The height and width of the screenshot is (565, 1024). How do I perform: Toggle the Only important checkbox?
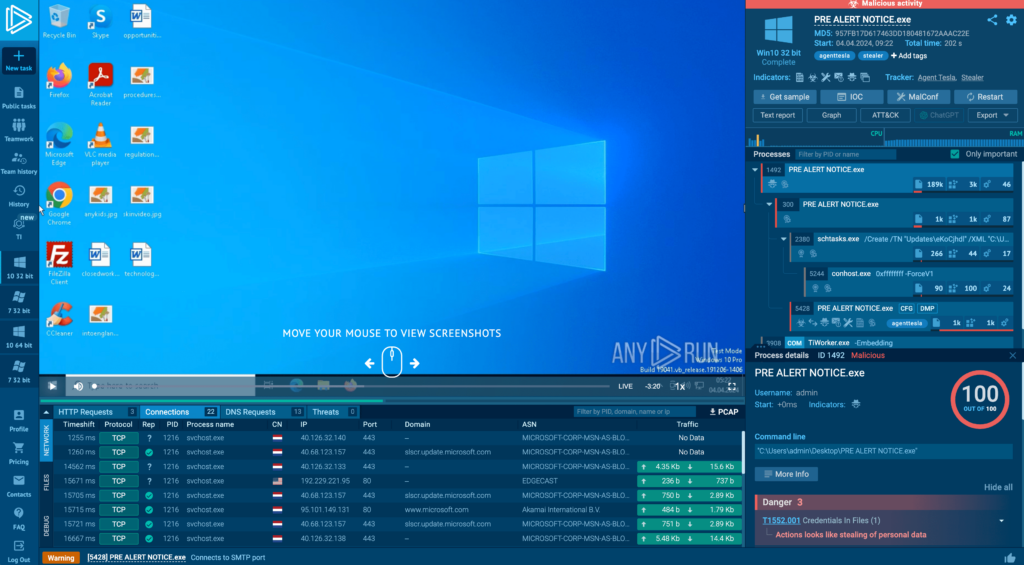tap(955, 154)
